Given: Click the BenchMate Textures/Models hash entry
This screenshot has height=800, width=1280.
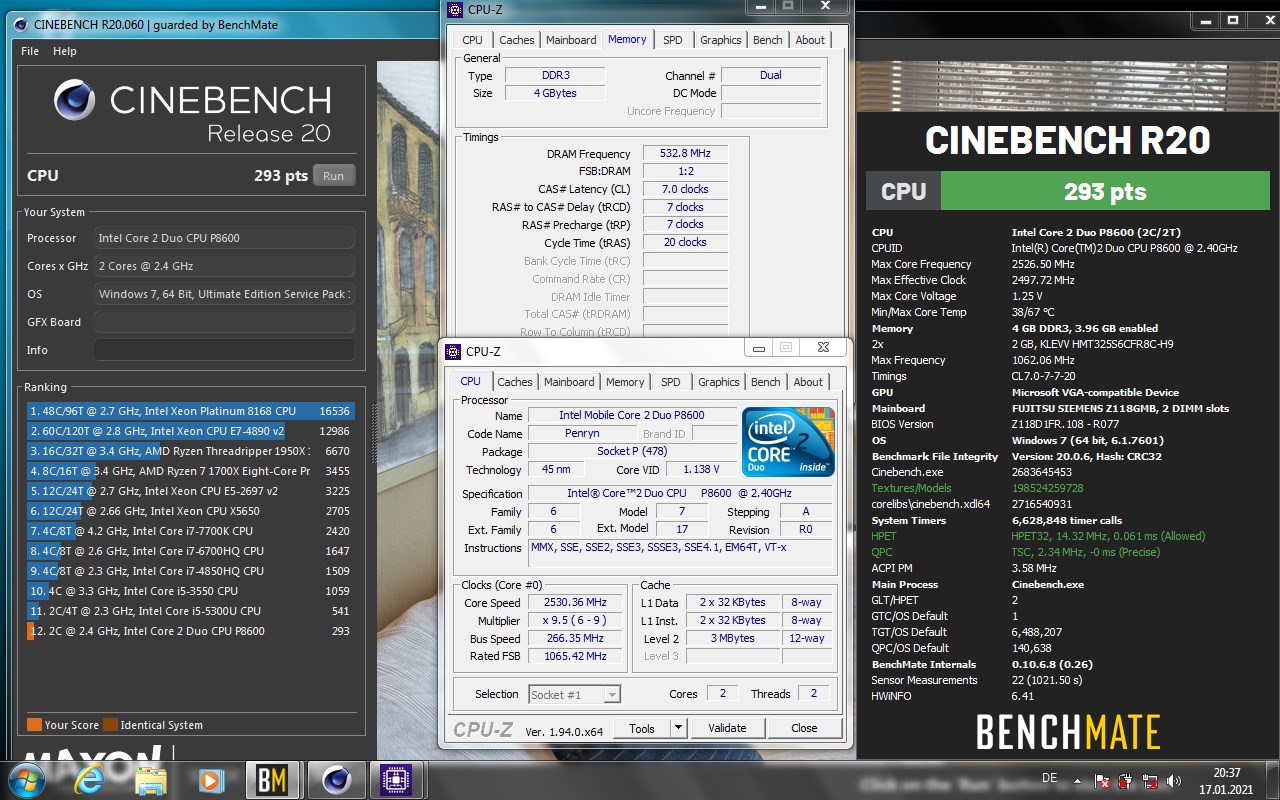Looking at the screenshot, I should click(x=1069, y=488).
